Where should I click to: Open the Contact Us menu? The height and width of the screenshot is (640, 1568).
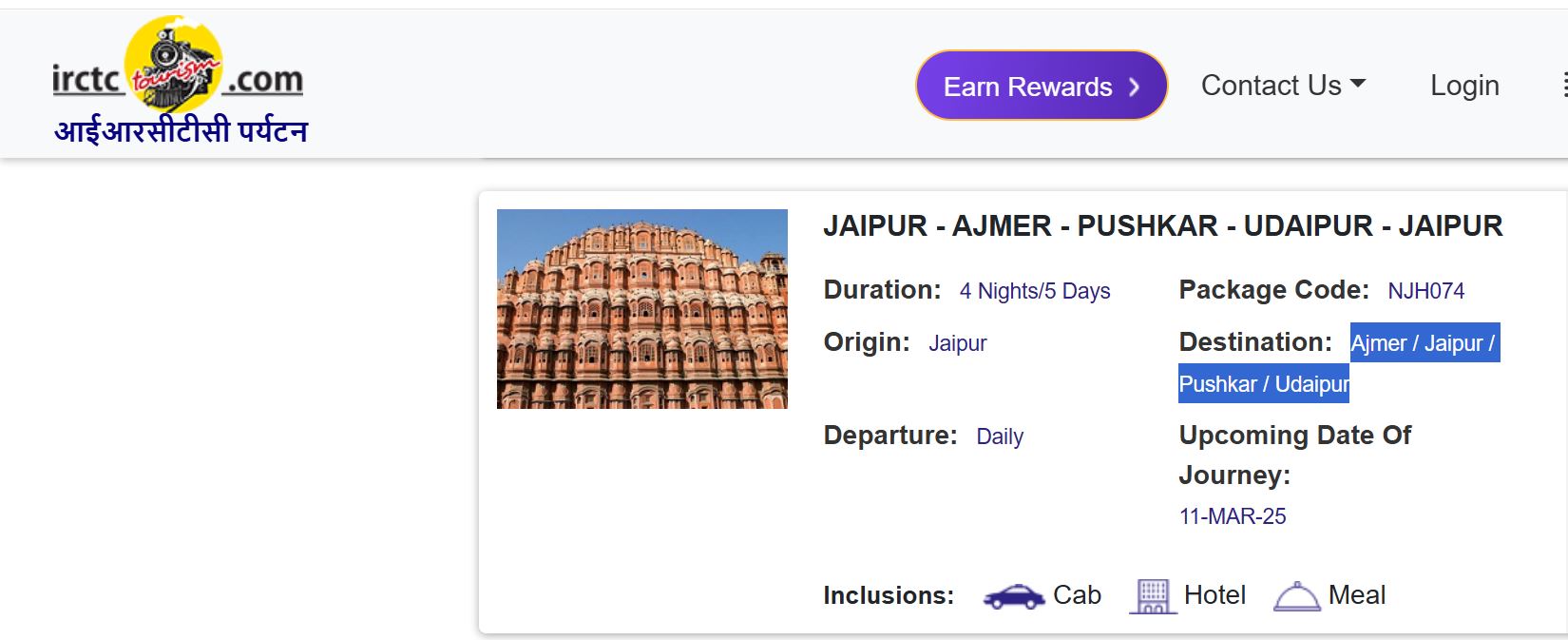click(x=1273, y=85)
